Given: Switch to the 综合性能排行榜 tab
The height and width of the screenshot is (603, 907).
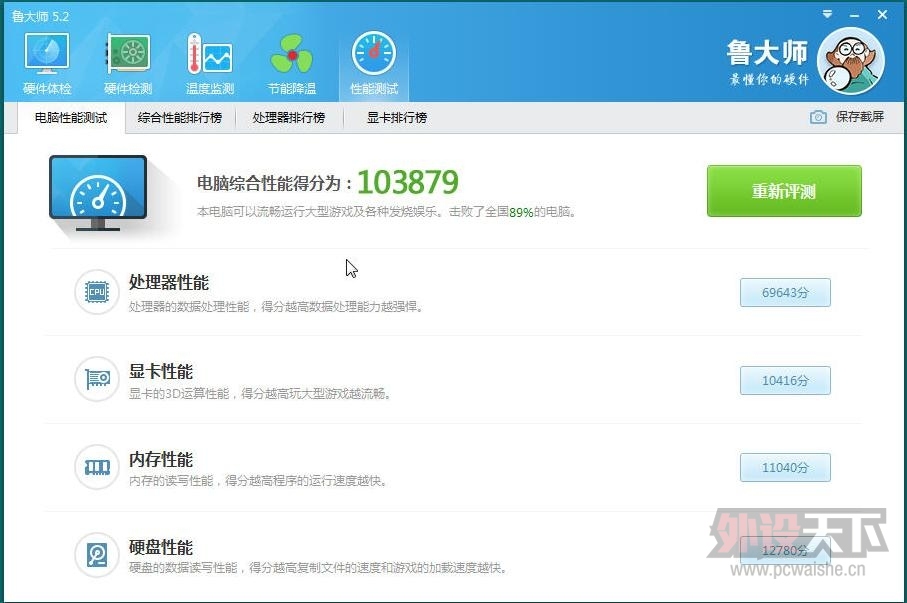Looking at the screenshot, I should (x=180, y=118).
